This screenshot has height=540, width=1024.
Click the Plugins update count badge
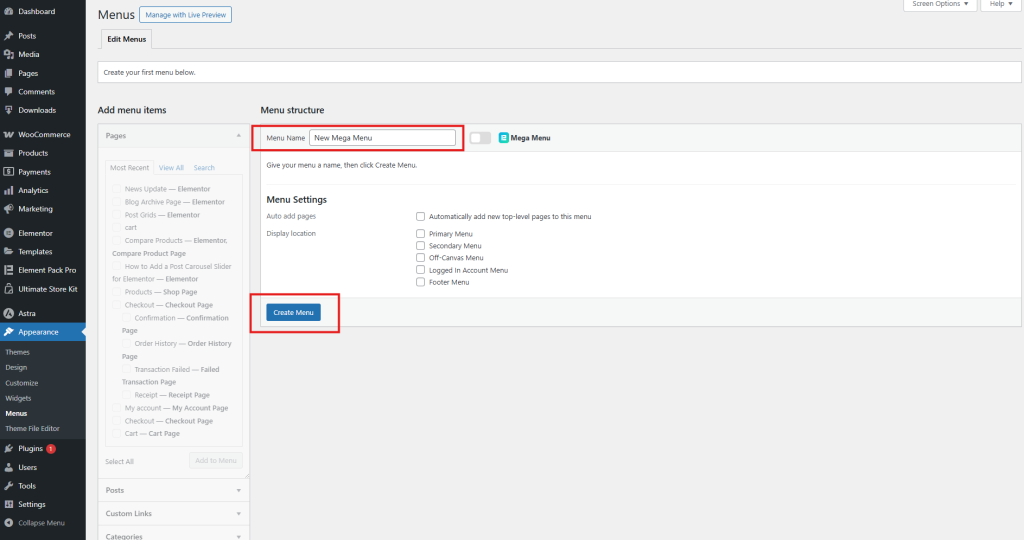51,449
